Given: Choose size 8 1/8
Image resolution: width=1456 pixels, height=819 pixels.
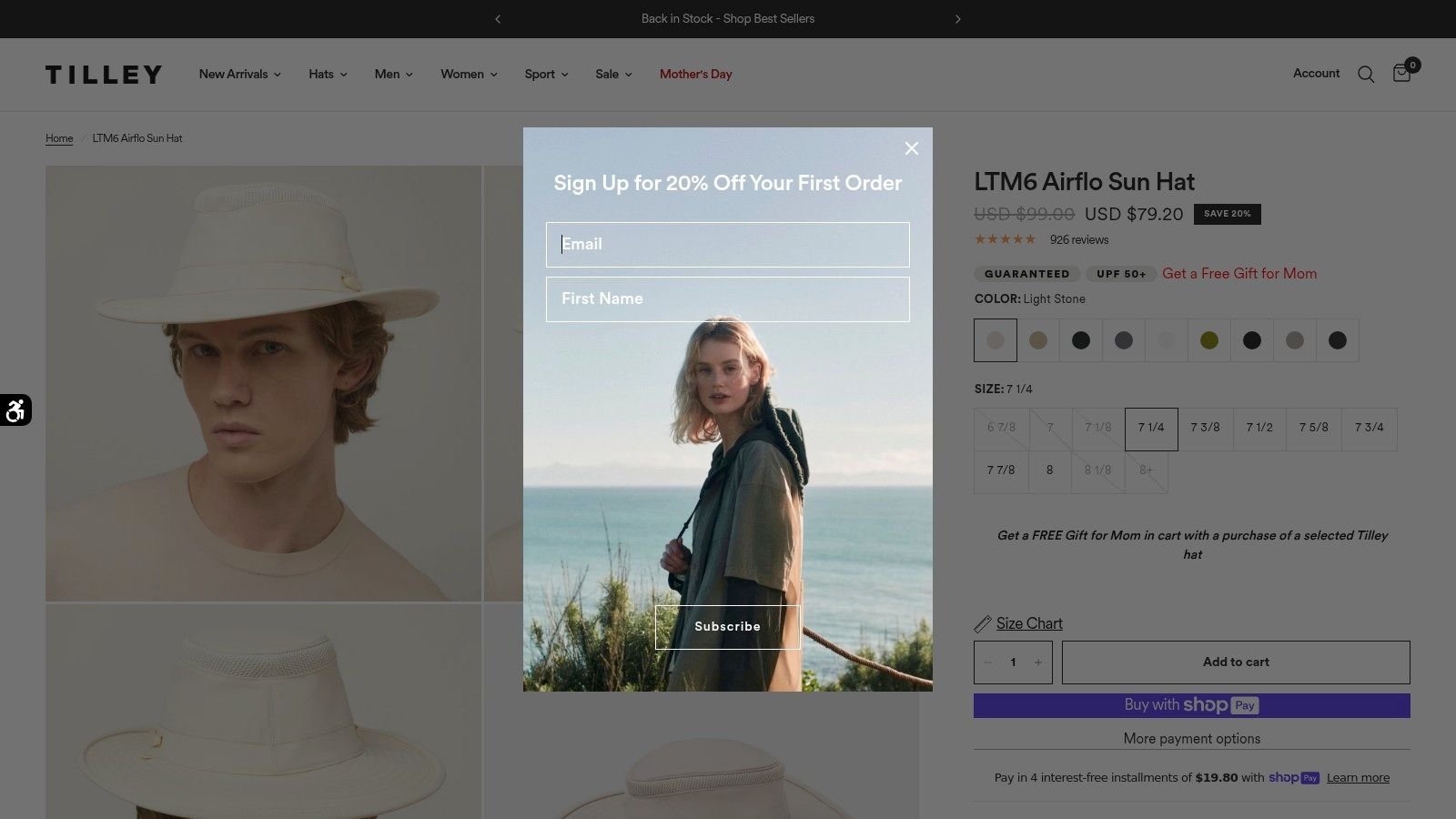Looking at the screenshot, I should [x=1098, y=471].
